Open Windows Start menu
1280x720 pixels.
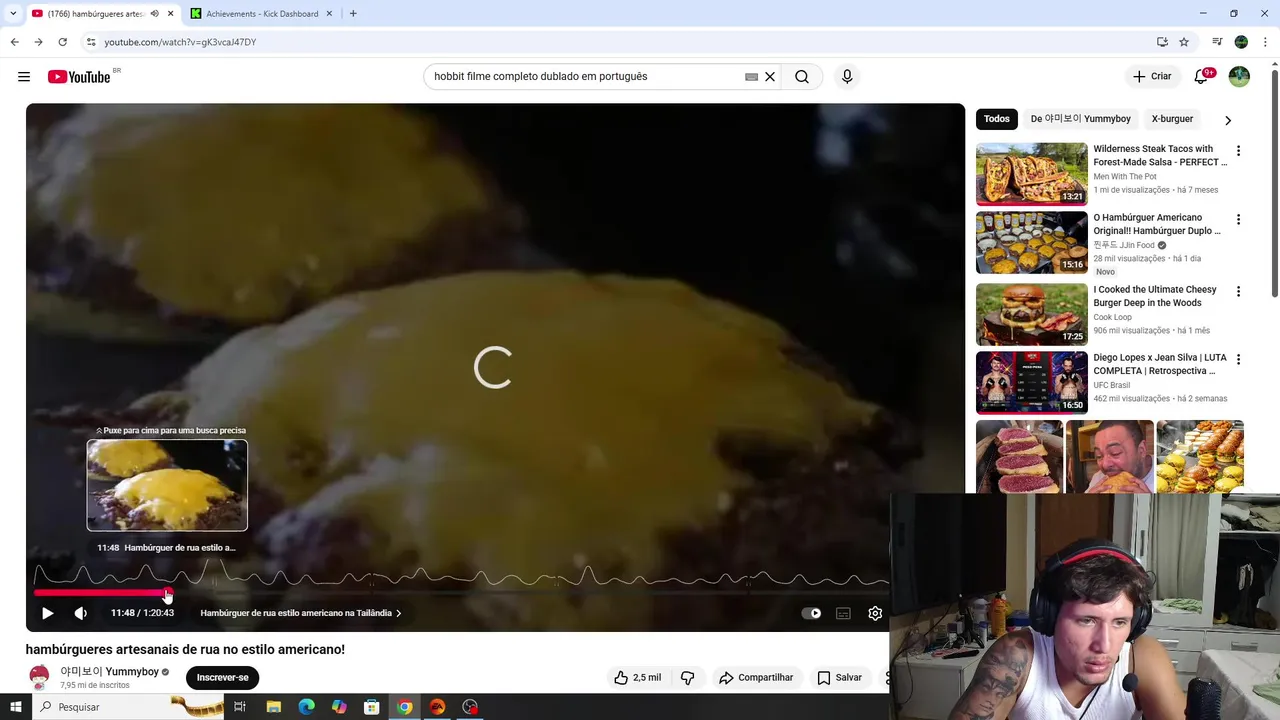tap(15, 707)
